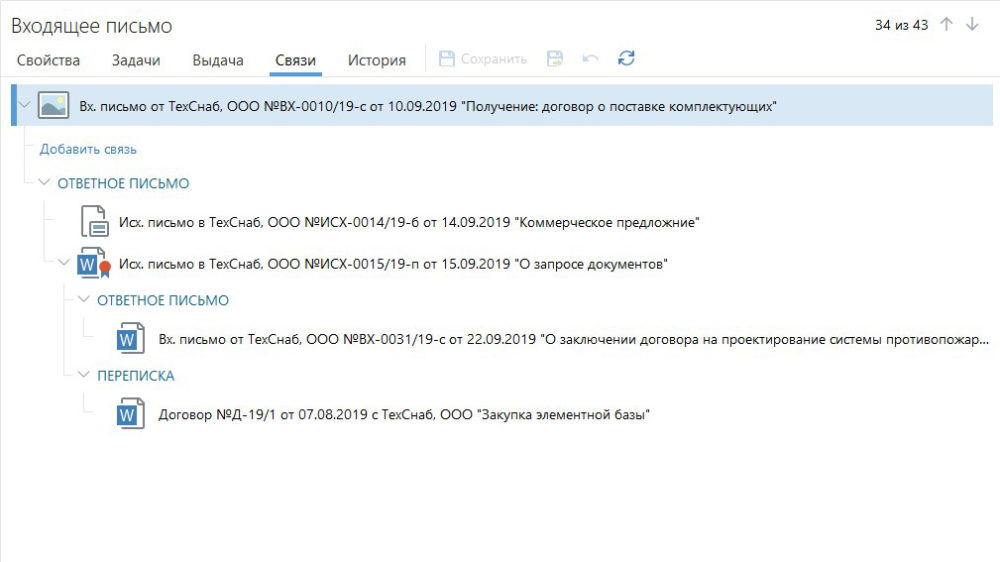Click the image icon of letter ВХ-0010/19-с
1000x562 pixels.
[x=53, y=105]
